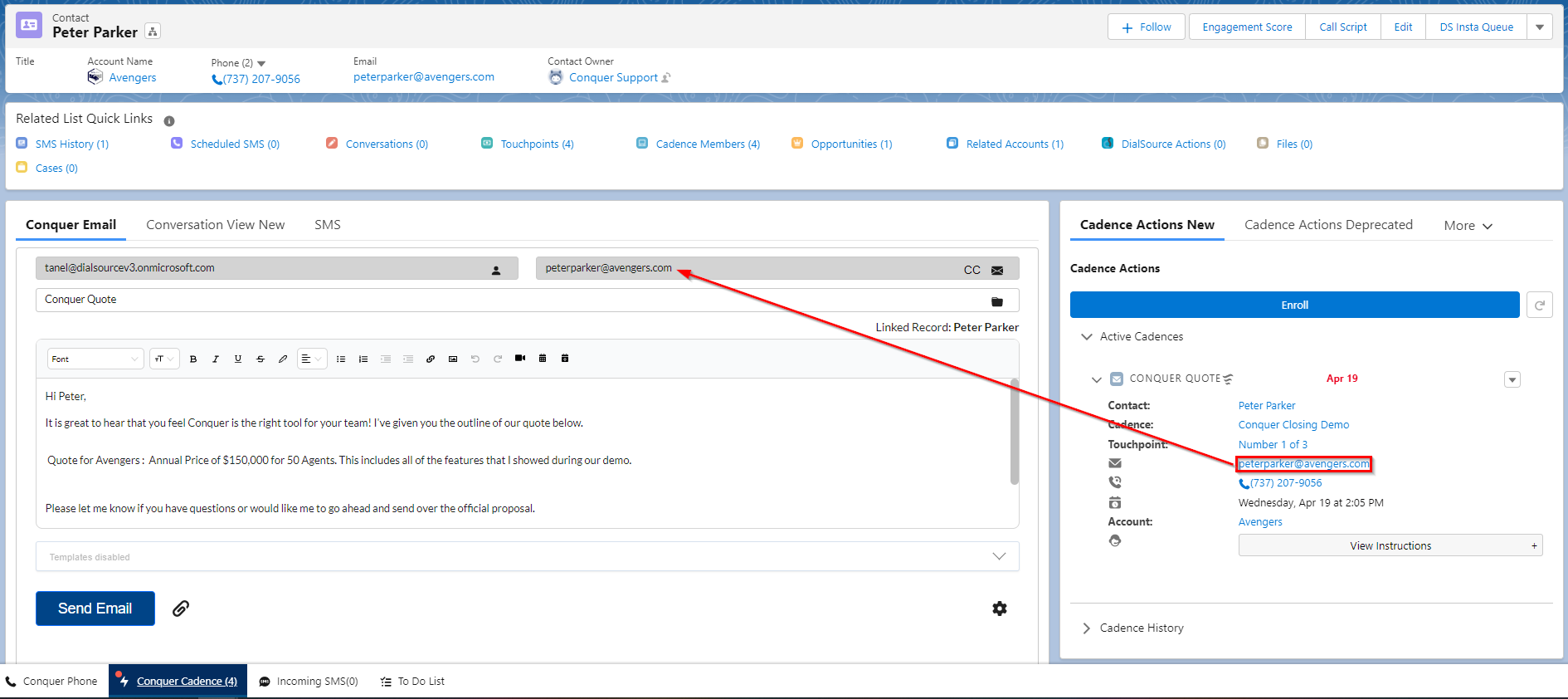1568x699 pixels.
Task: Open Conquer Closing Demo cadence link
Action: pyautogui.click(x=1293, y=425)
